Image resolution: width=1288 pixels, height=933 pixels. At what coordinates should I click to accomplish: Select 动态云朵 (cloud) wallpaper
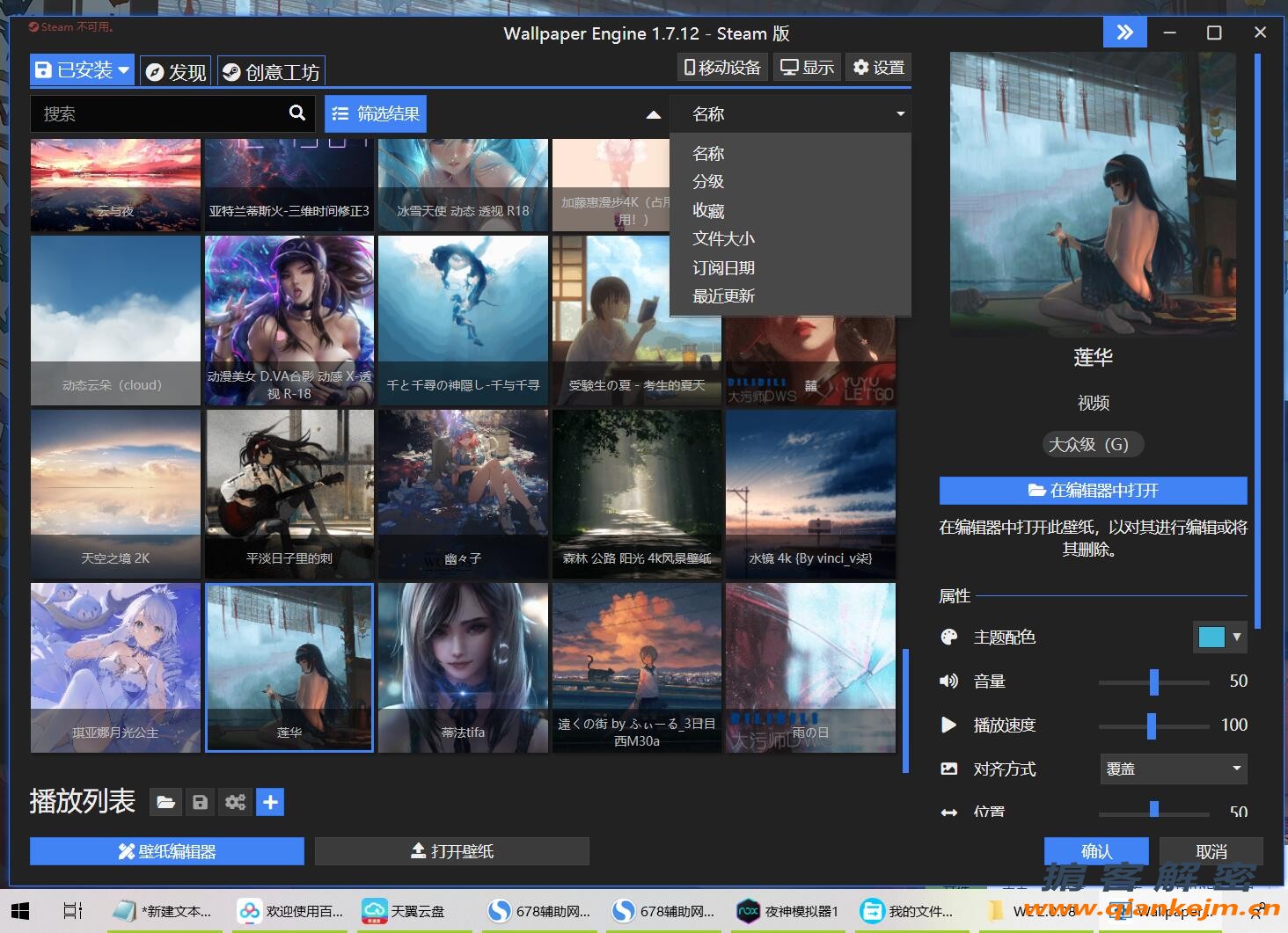pos(115,320)
